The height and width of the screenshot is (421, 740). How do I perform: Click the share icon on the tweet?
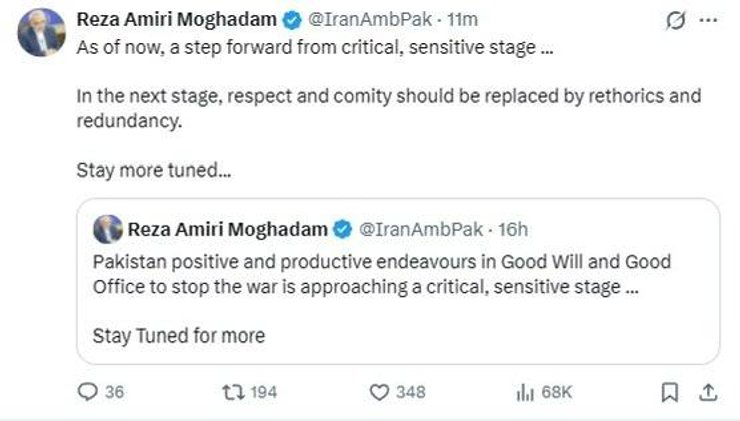[708, 393]
